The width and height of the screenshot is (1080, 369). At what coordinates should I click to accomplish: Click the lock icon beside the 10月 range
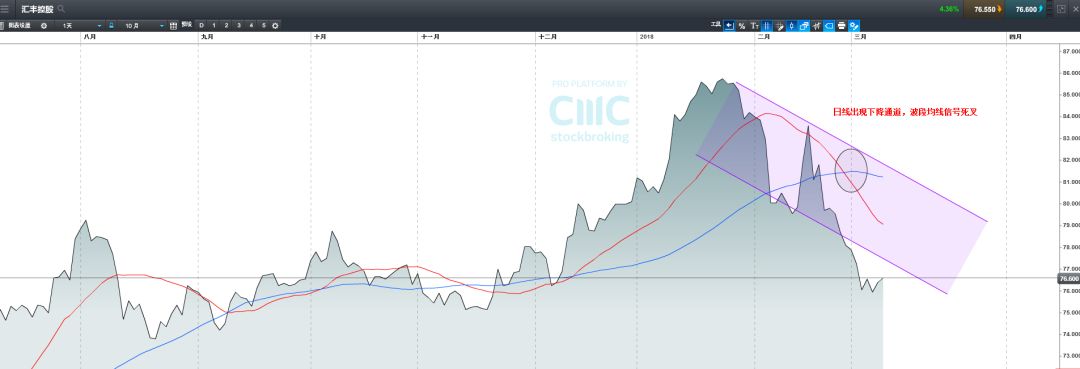tap(111, 25)
